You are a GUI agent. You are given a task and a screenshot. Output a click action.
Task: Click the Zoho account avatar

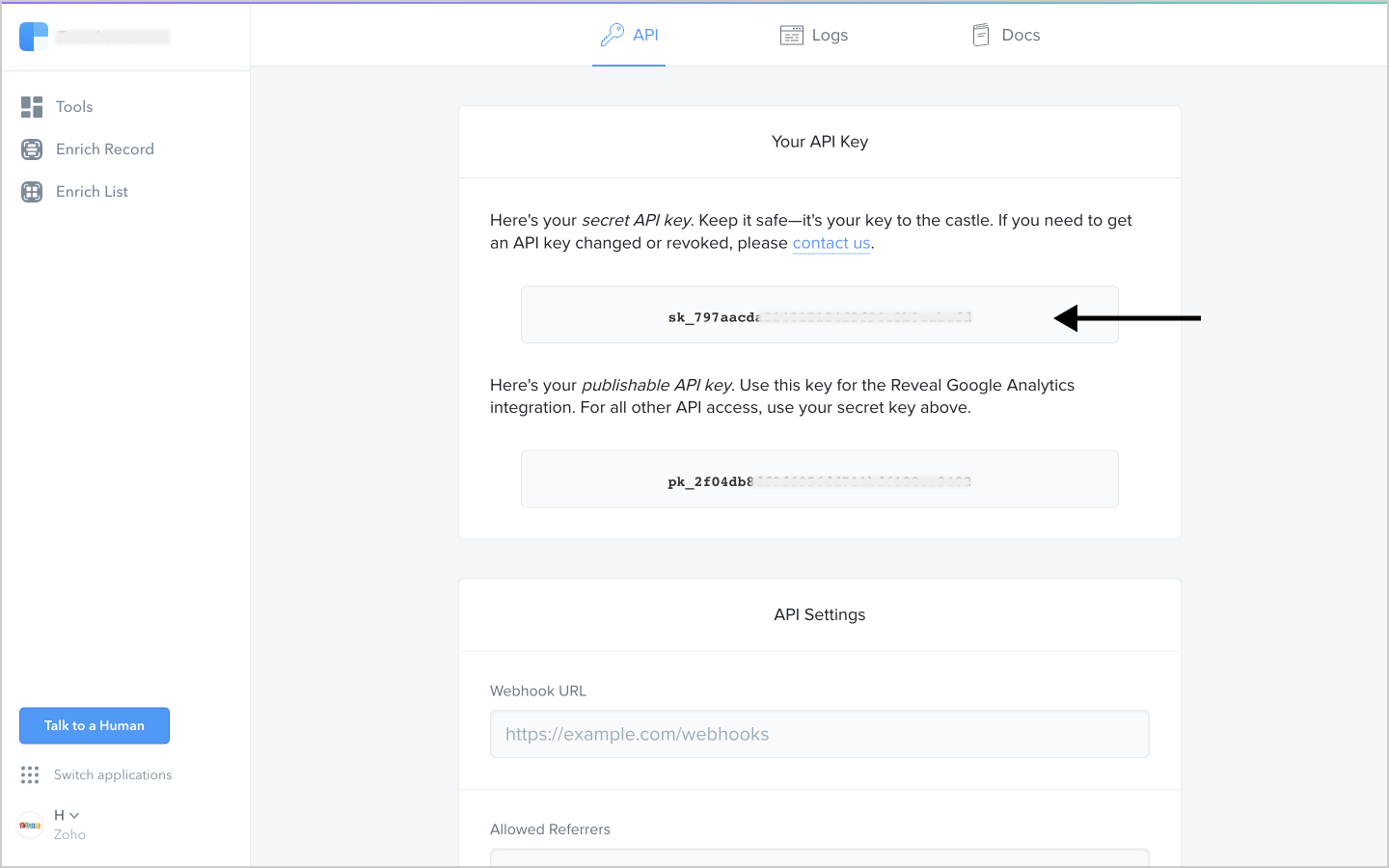30,826
